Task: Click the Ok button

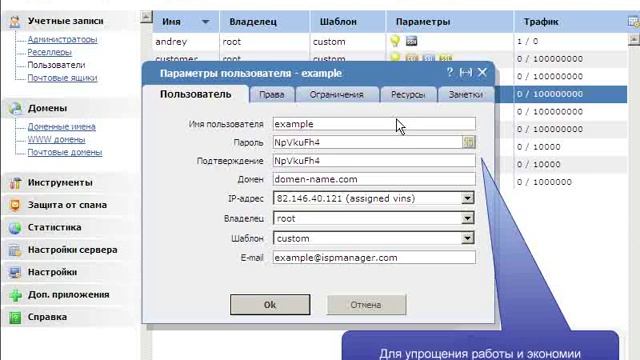Action: (x=270, y=305)
